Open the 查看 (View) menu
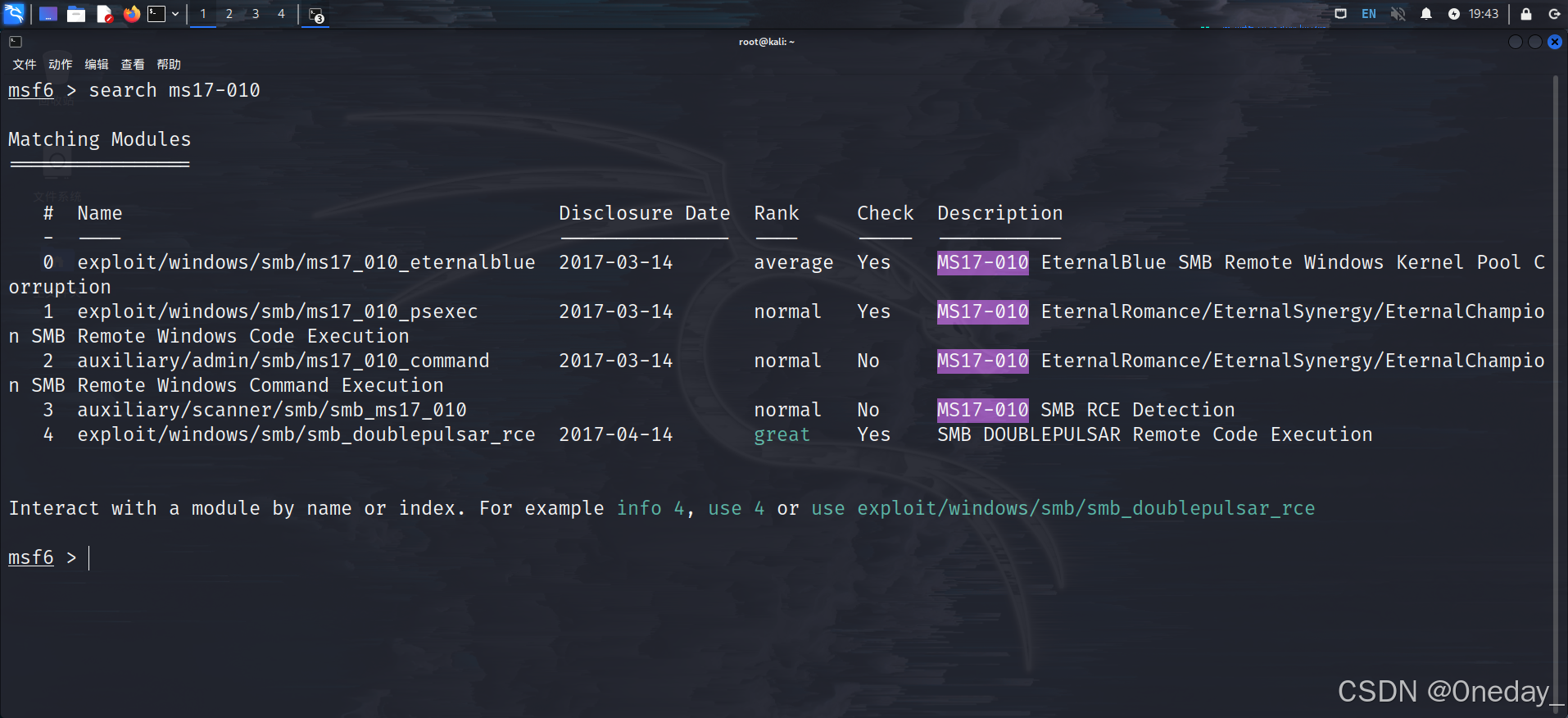 tap(133, 65)
